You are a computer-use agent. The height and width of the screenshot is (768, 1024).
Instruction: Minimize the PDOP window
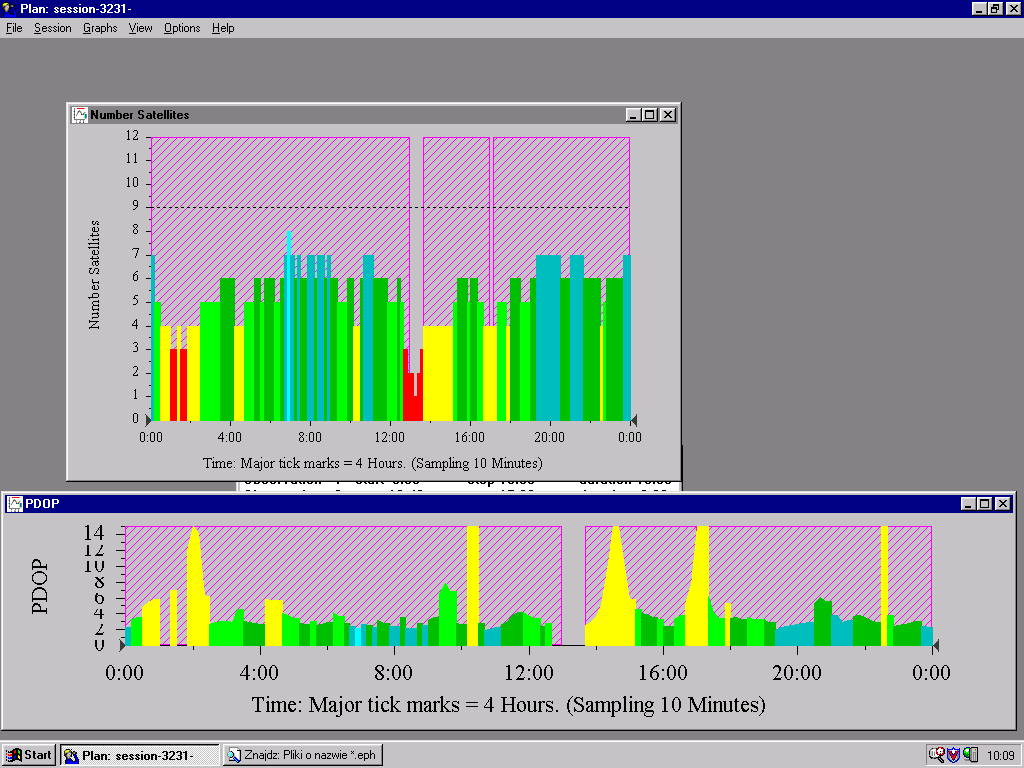click(968, 504)
